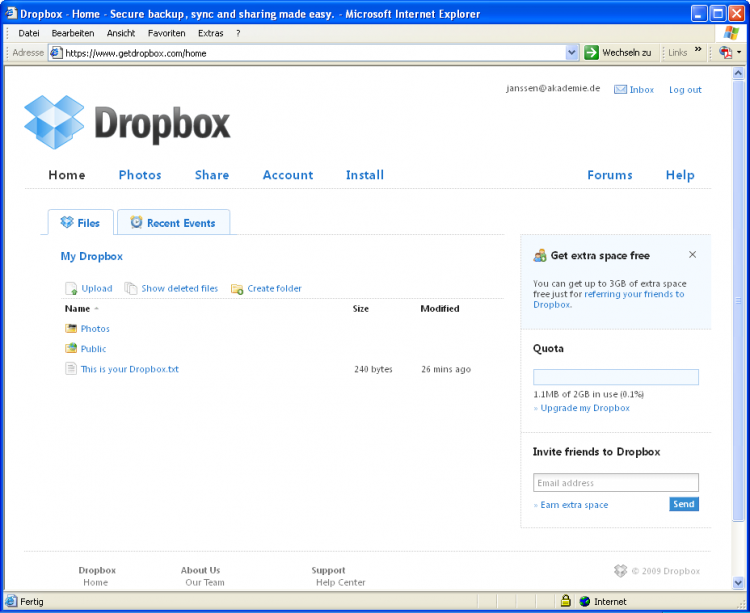The width and height of the screenshot is (750, 613).
Task: Click the text file icon for This is your Dropbox.txt
Action: (71, 369)
